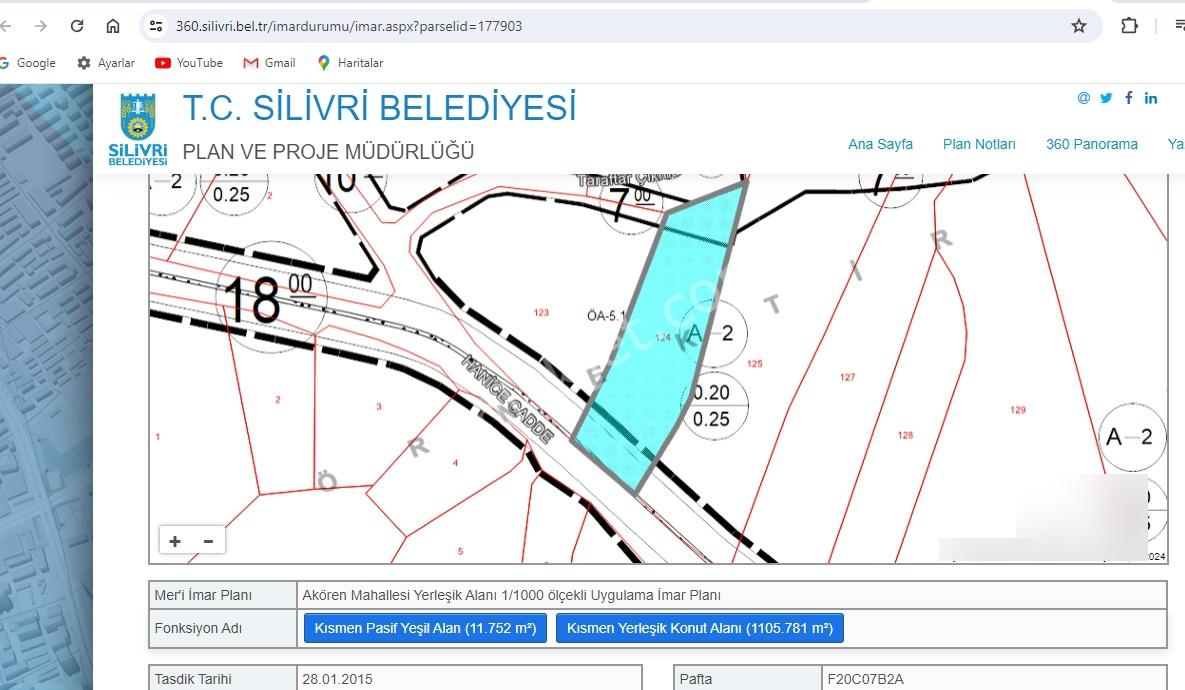Click the ÖA-5.1 label on map
The height and width of the screenshot is (690, 1185).
pos(606,315)
